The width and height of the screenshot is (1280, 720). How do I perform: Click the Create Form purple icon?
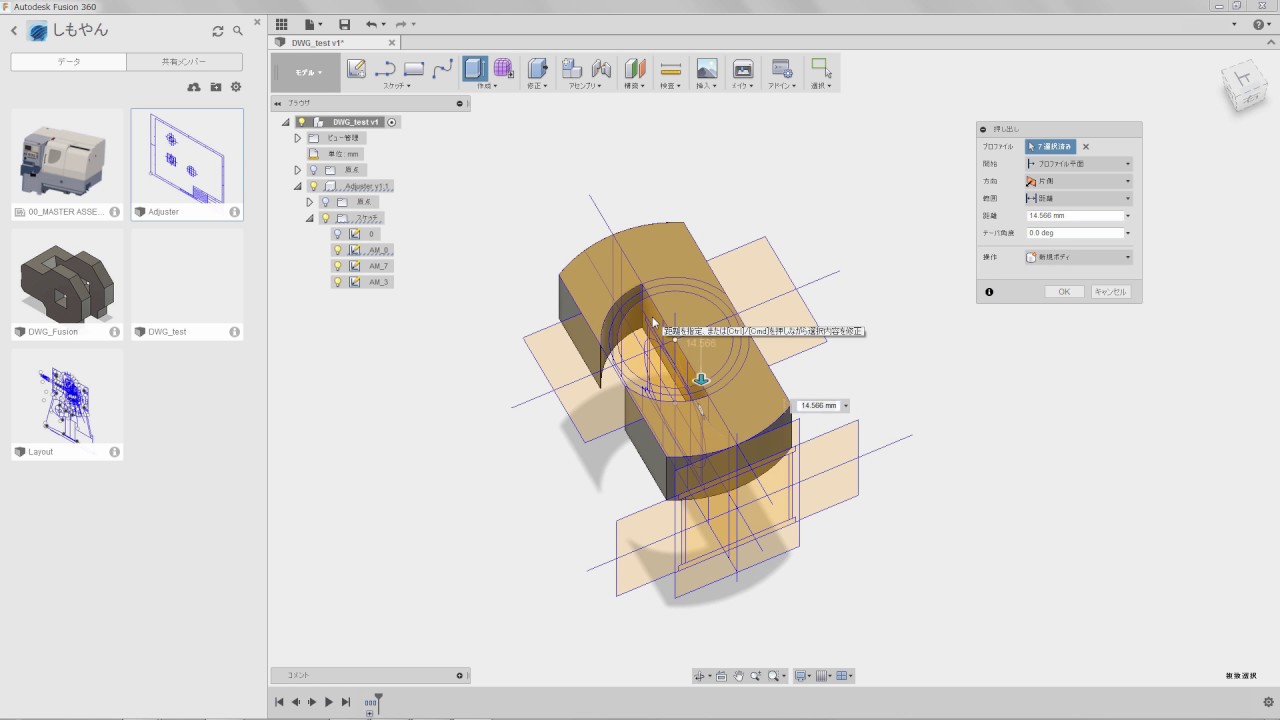tap(504, 68)
